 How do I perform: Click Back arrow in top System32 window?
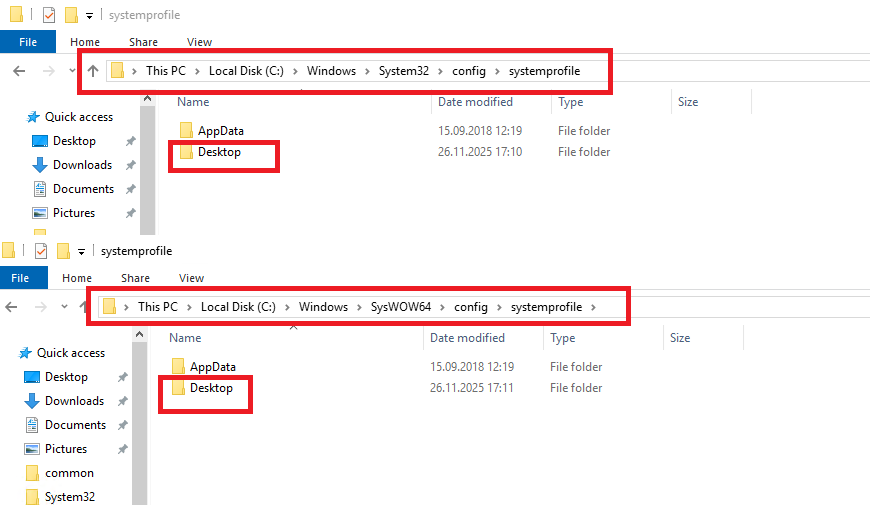19,71
